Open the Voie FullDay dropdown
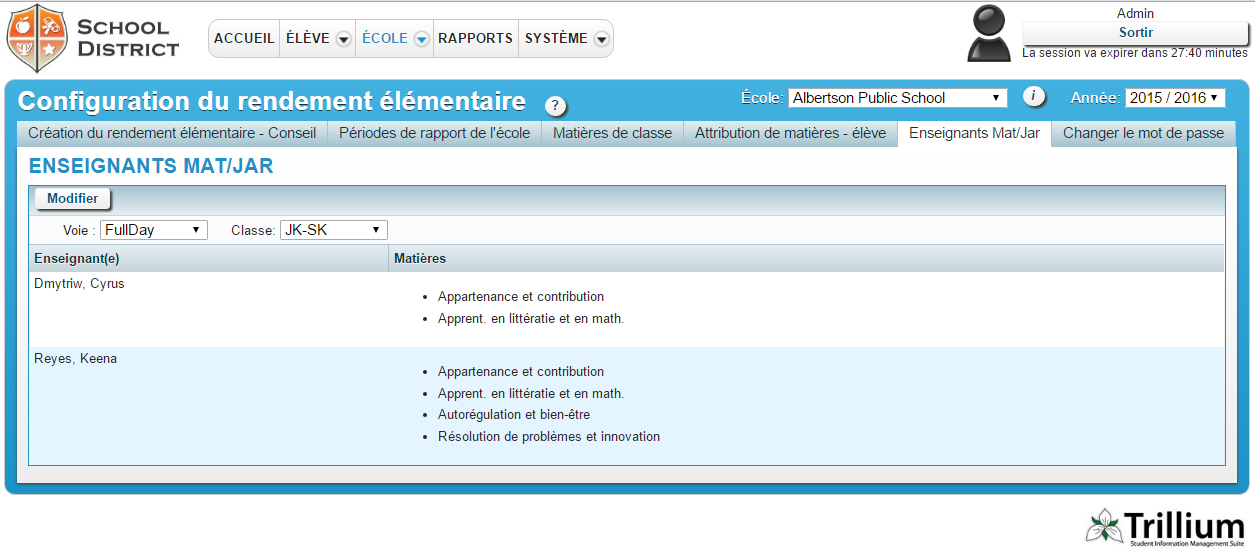The image size is (1255, 552). (153, 230)
